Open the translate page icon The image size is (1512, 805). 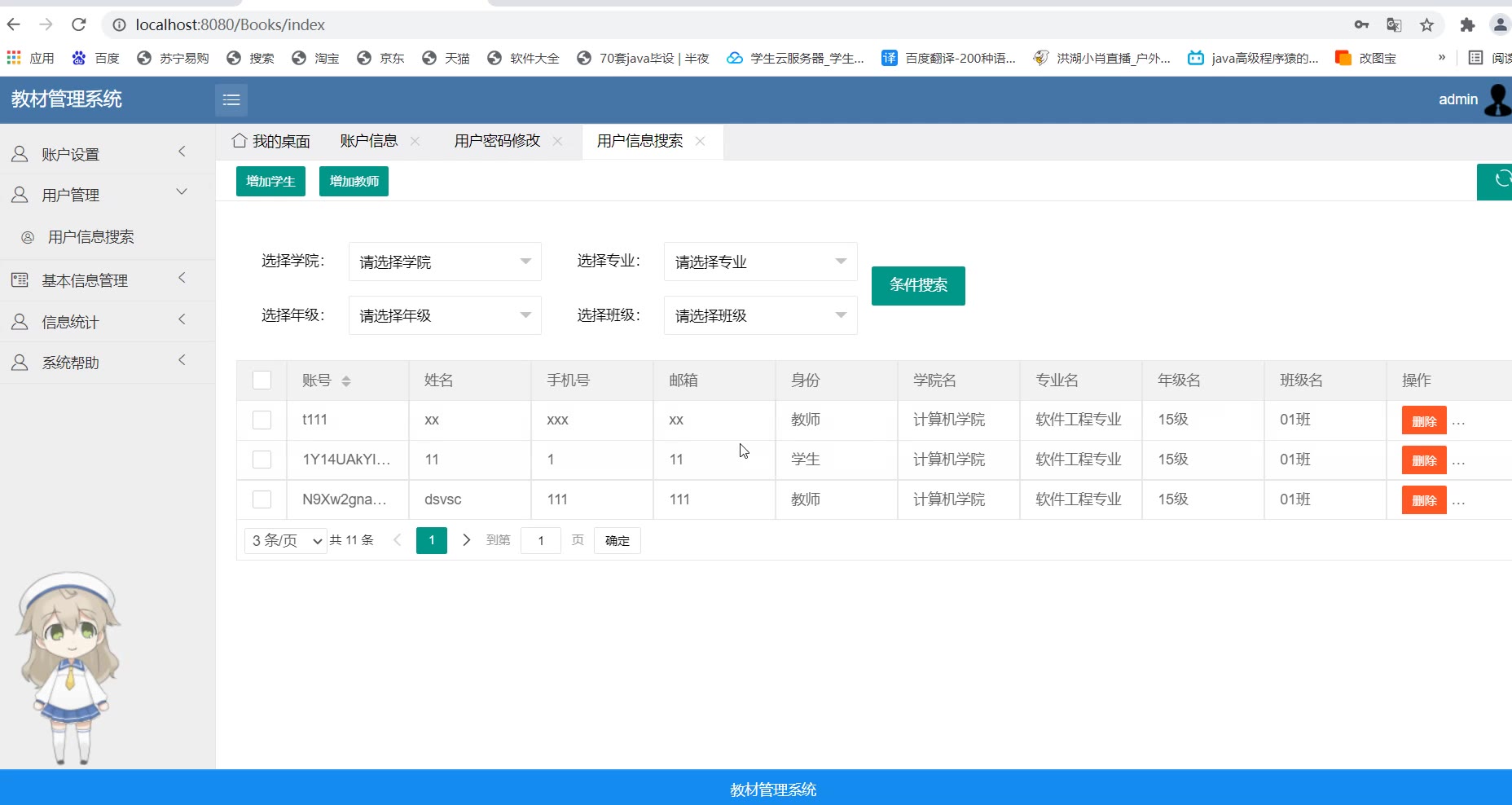coord(1394,25)
